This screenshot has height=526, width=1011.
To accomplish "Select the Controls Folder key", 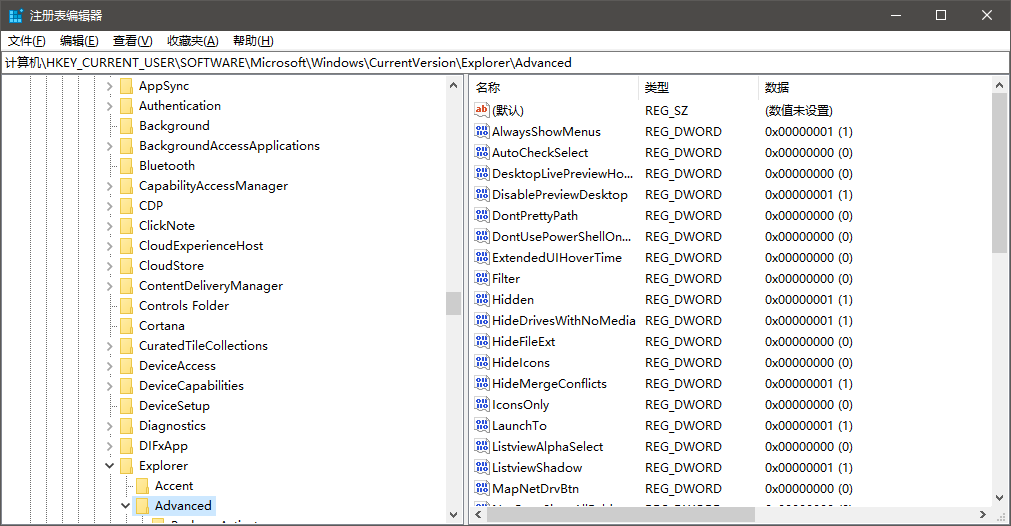I will (184, 306).
